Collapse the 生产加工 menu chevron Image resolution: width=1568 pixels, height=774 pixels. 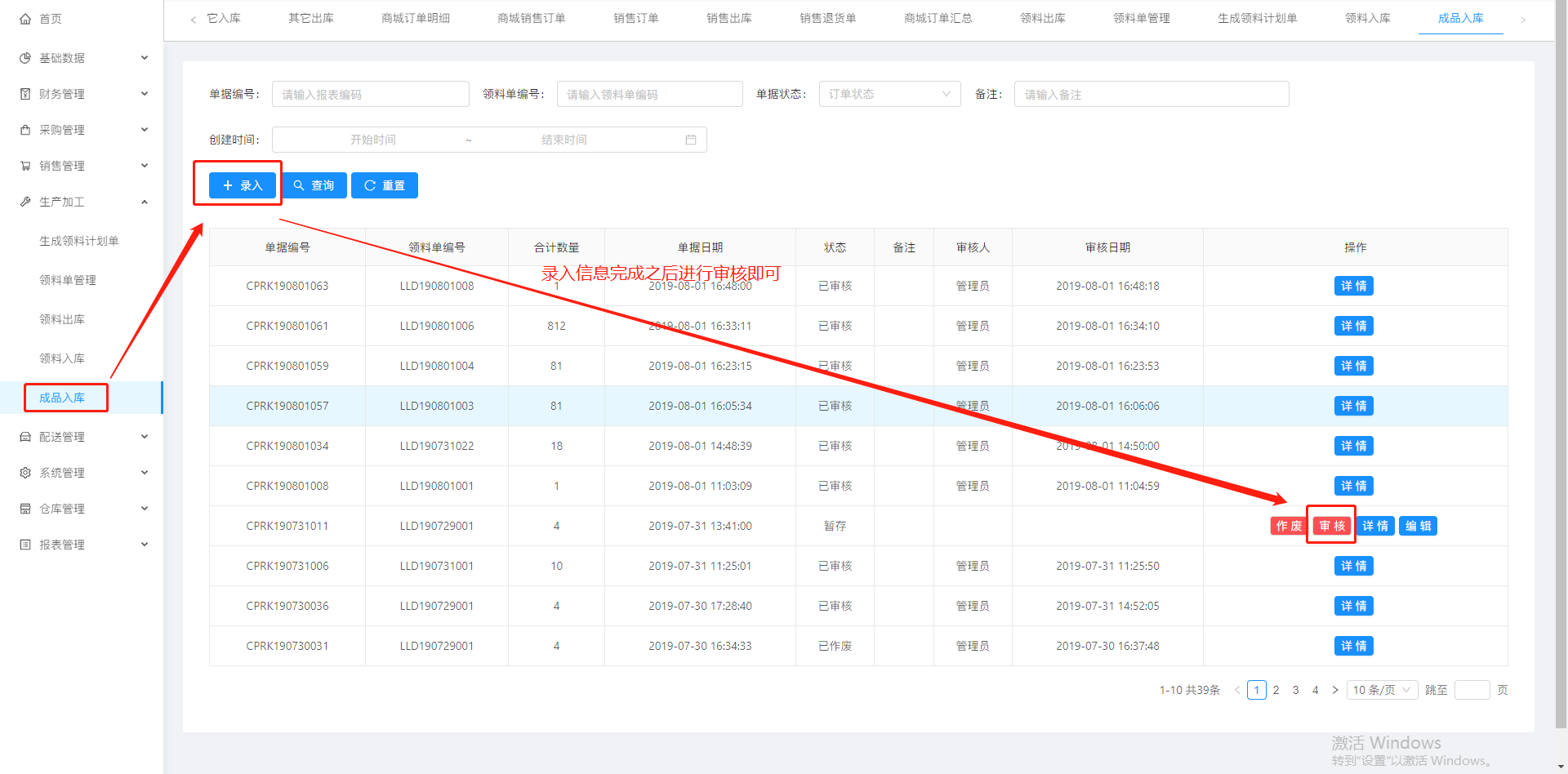145,202
